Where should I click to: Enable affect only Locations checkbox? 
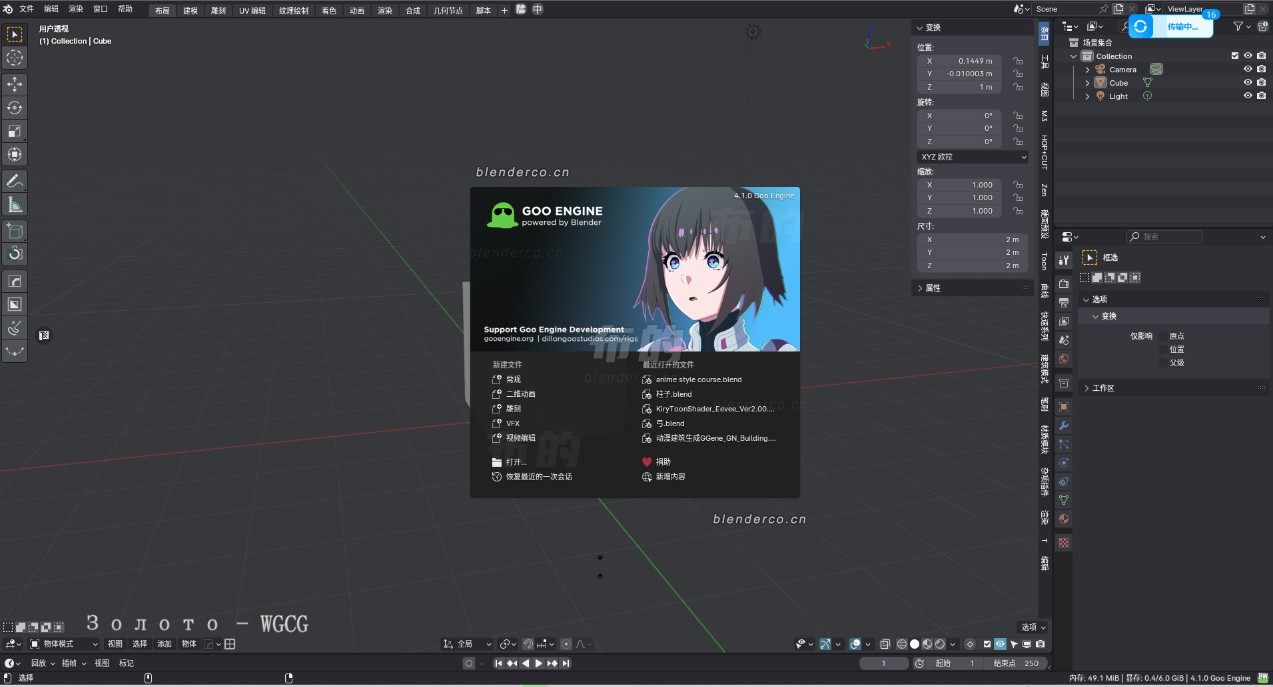tap(1163, 349)
